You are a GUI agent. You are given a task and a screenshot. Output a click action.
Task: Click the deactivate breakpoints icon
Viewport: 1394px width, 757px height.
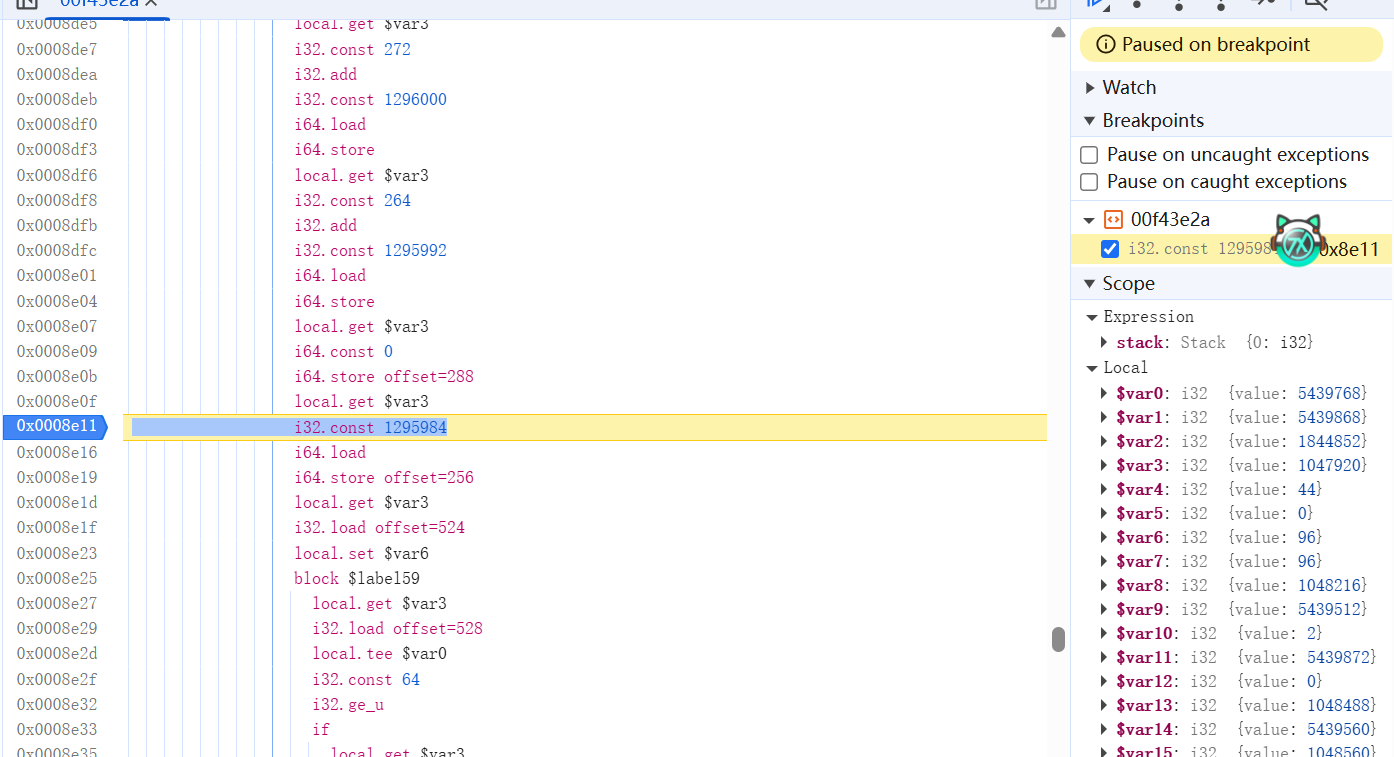1316,3
